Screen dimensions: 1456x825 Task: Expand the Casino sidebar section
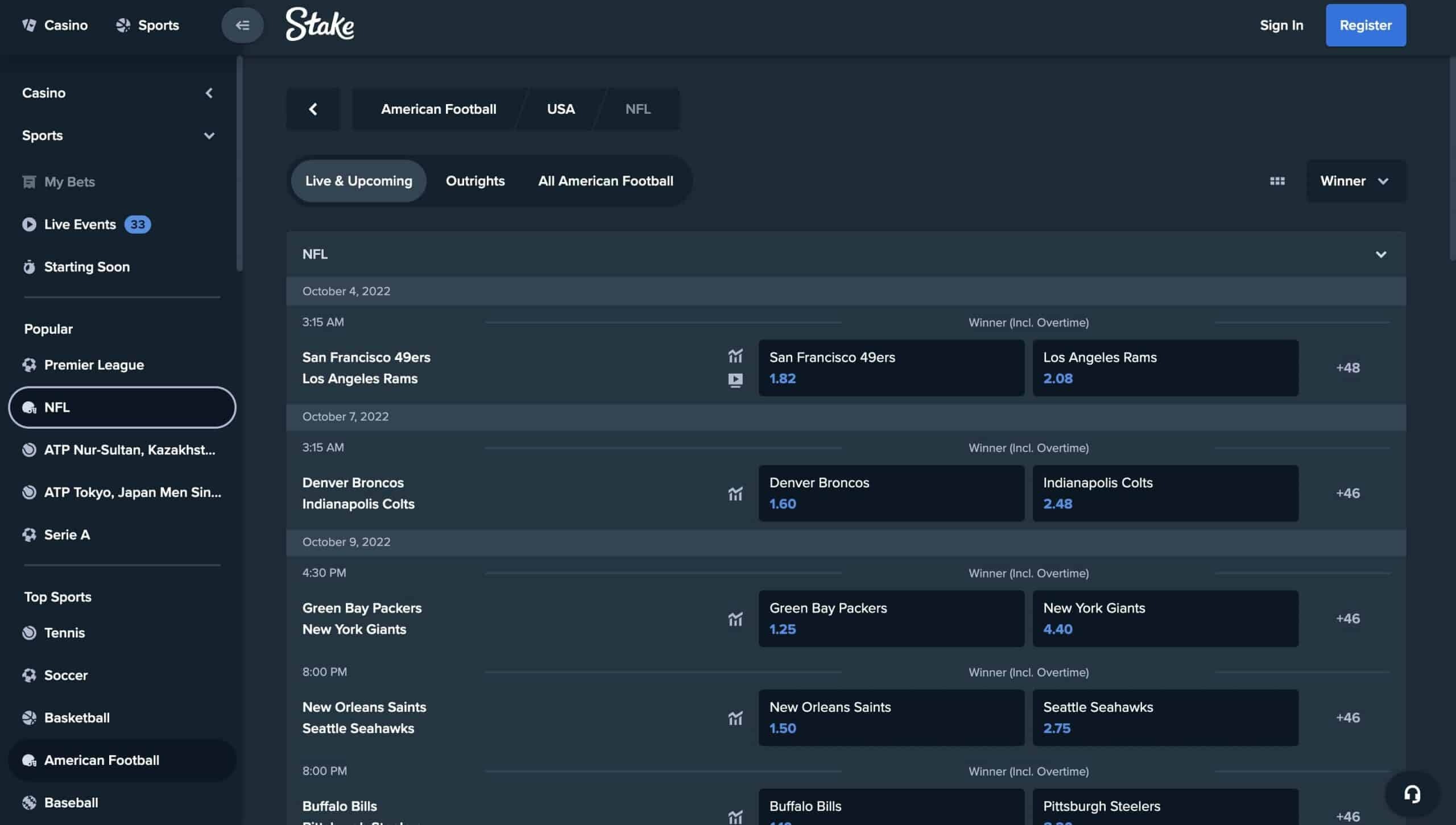pos(209,93)
